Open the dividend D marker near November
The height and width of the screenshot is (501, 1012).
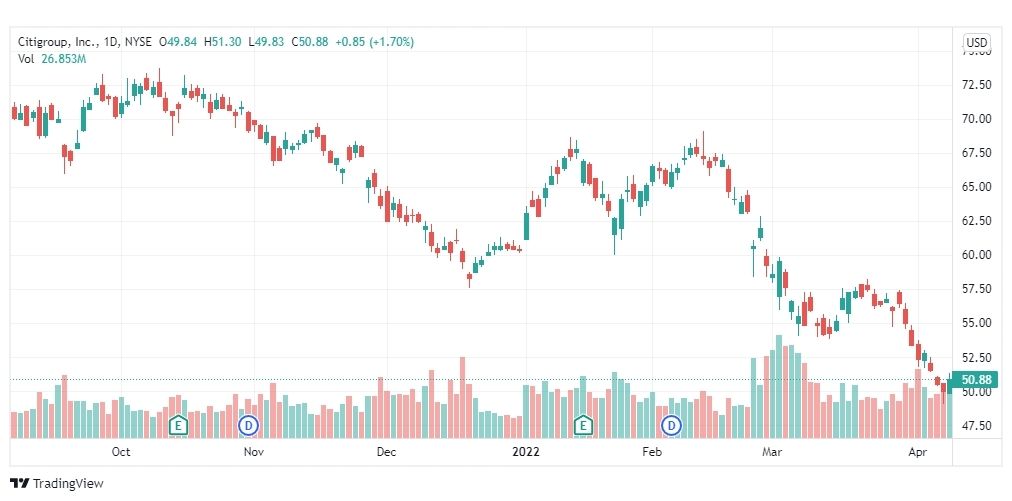point(248,425)
